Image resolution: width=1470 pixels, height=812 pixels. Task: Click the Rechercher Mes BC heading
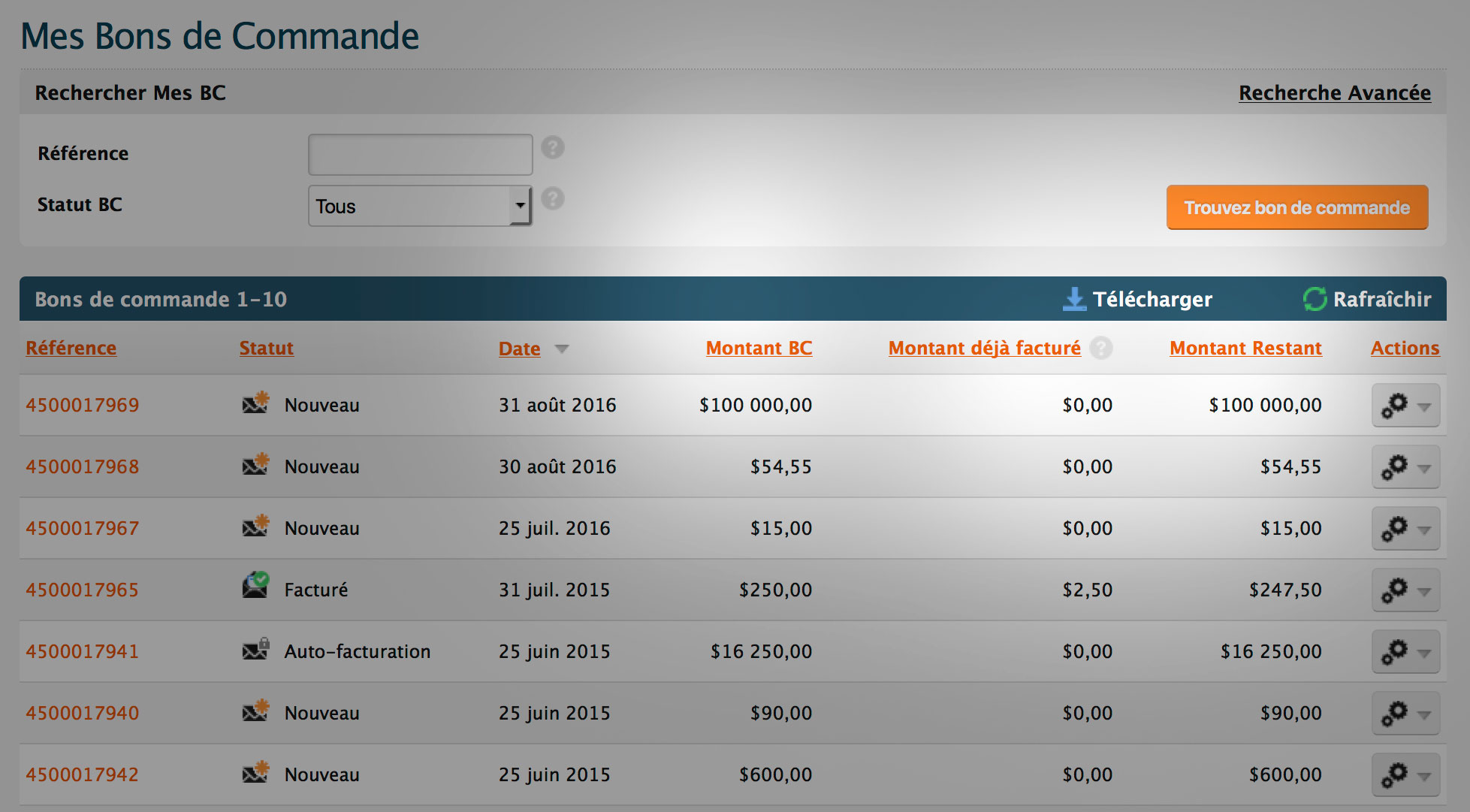click(130, 92)
